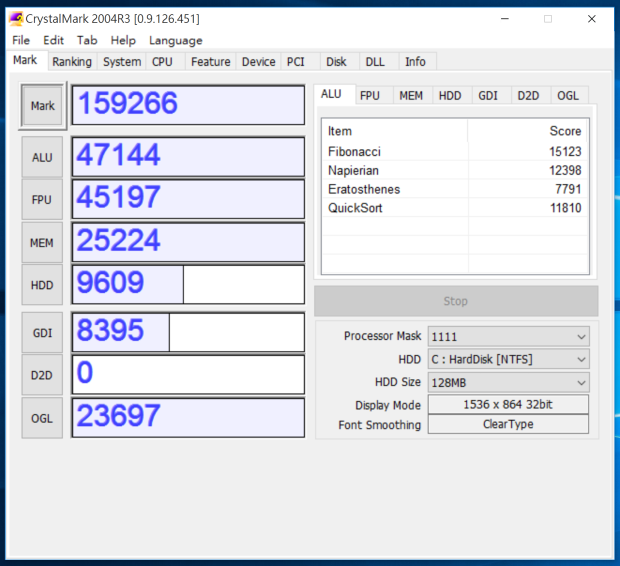Open the Edit menu
This screenshot has height=566, width=620.
pyautogui.click(x=53, y=40)
